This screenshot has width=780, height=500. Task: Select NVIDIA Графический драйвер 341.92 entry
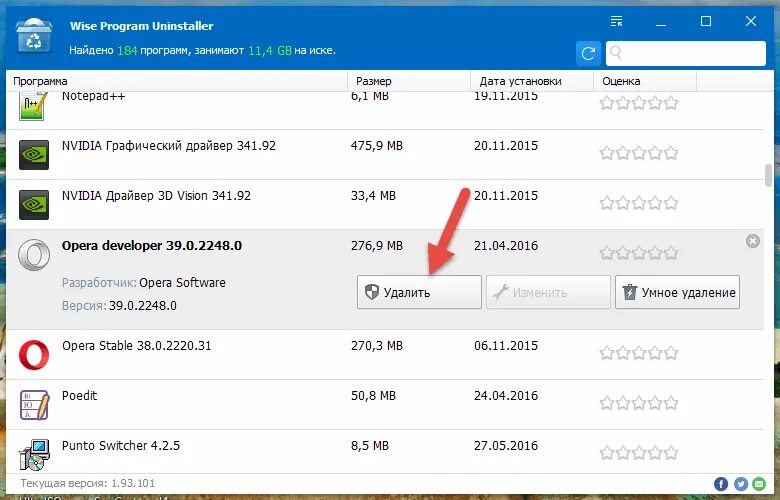[x=169, y=146]
